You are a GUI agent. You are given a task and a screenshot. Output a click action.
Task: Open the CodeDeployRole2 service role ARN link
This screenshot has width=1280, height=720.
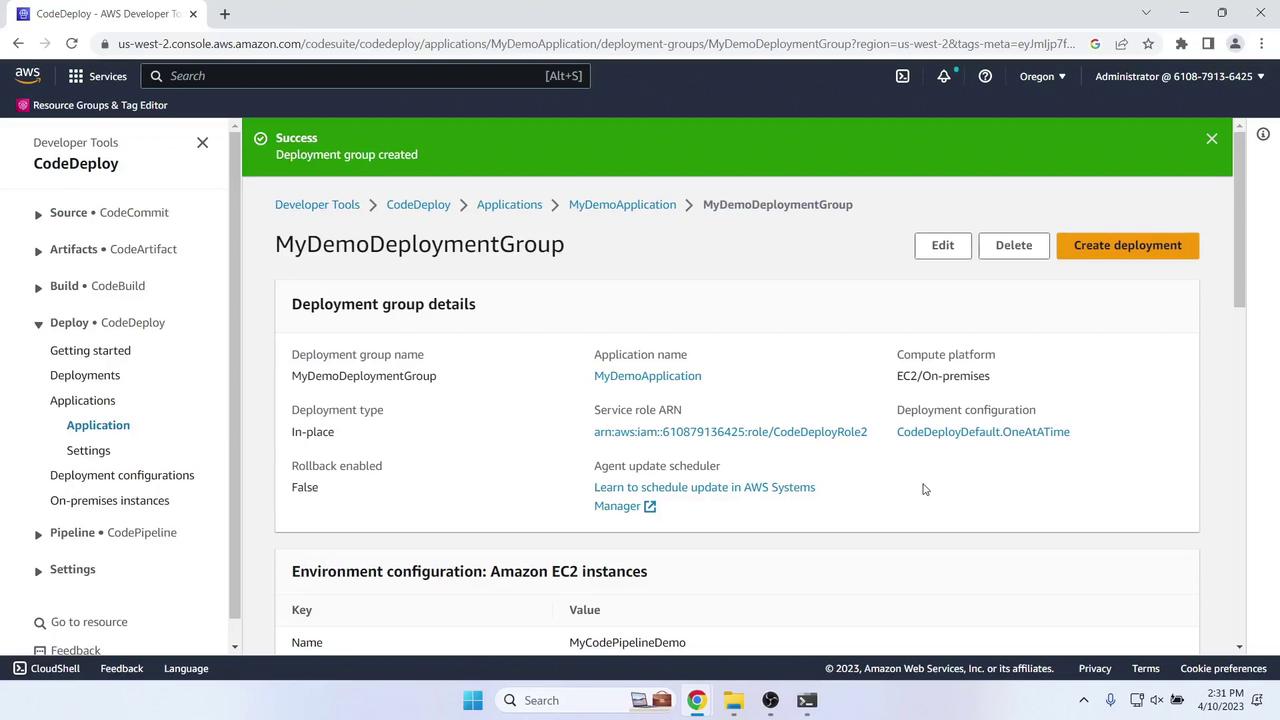731,432
